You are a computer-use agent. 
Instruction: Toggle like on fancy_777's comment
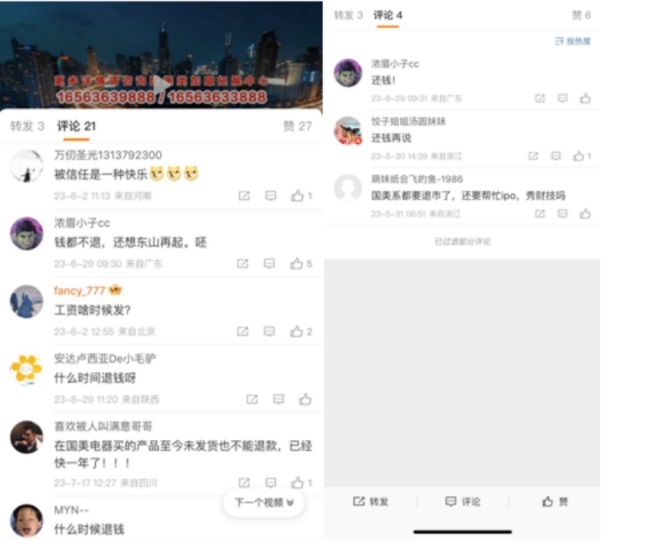301,331
